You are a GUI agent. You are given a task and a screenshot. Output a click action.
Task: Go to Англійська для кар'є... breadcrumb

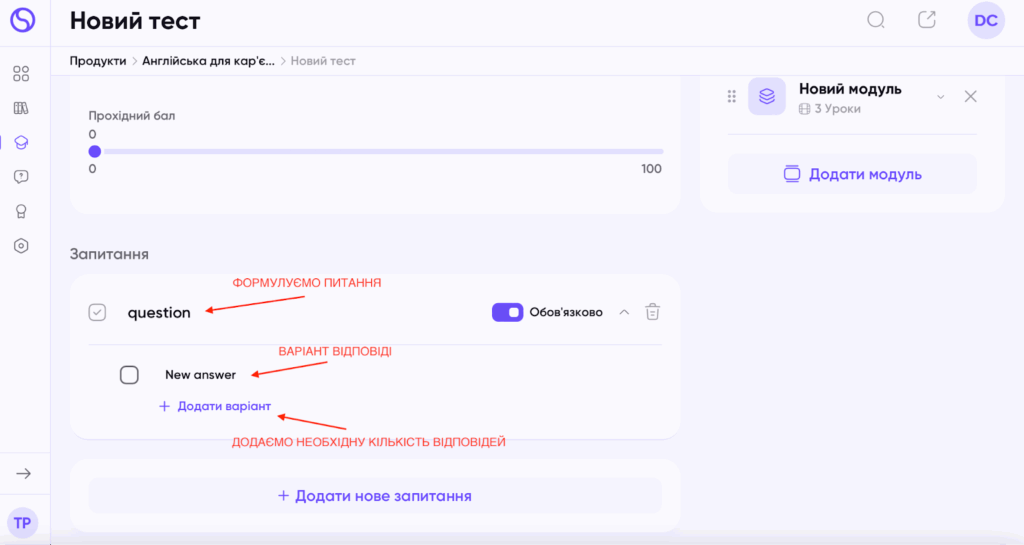[208, 61]
